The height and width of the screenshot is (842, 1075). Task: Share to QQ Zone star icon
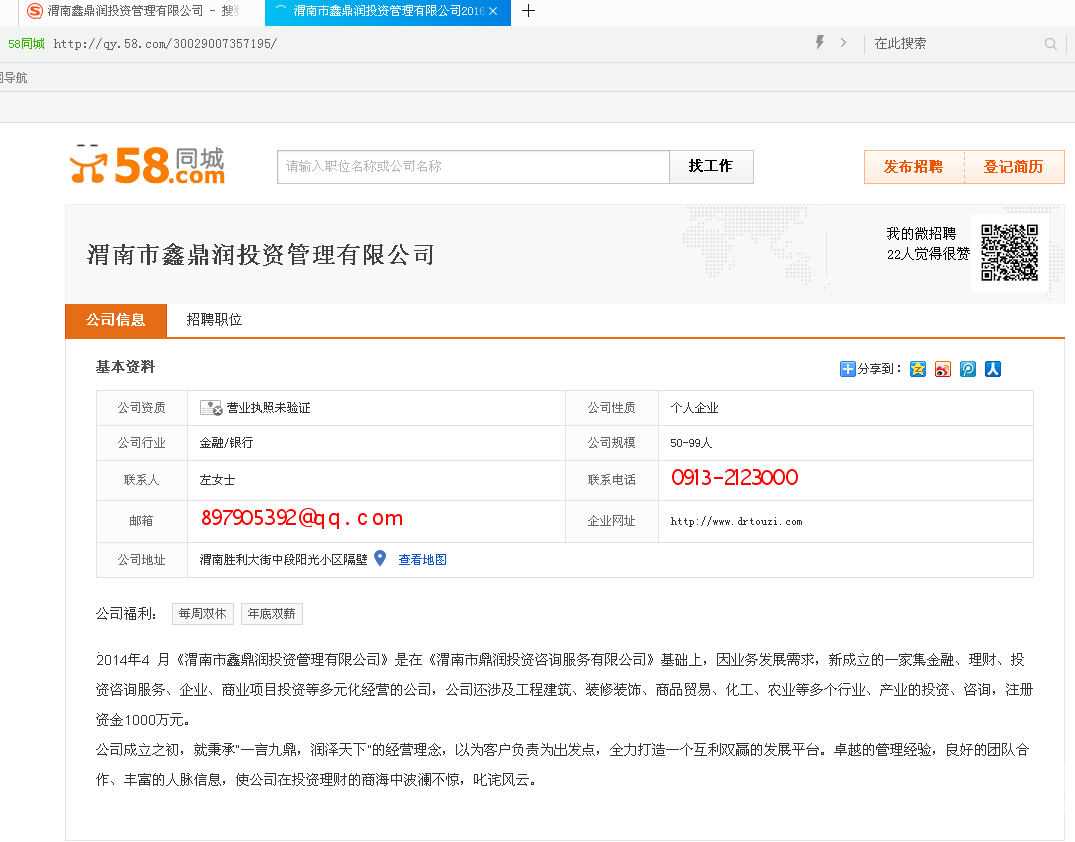tap(918, 369)
